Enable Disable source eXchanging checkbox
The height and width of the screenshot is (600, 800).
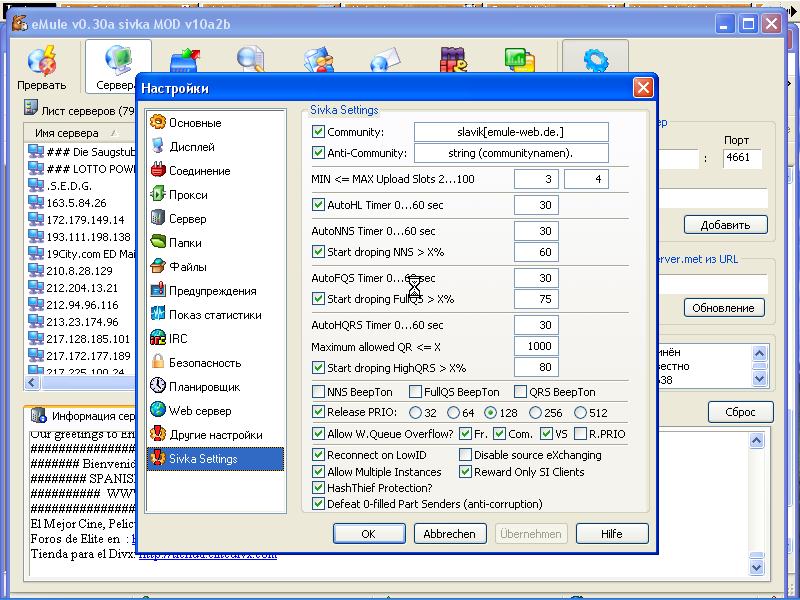click(465, 454)
